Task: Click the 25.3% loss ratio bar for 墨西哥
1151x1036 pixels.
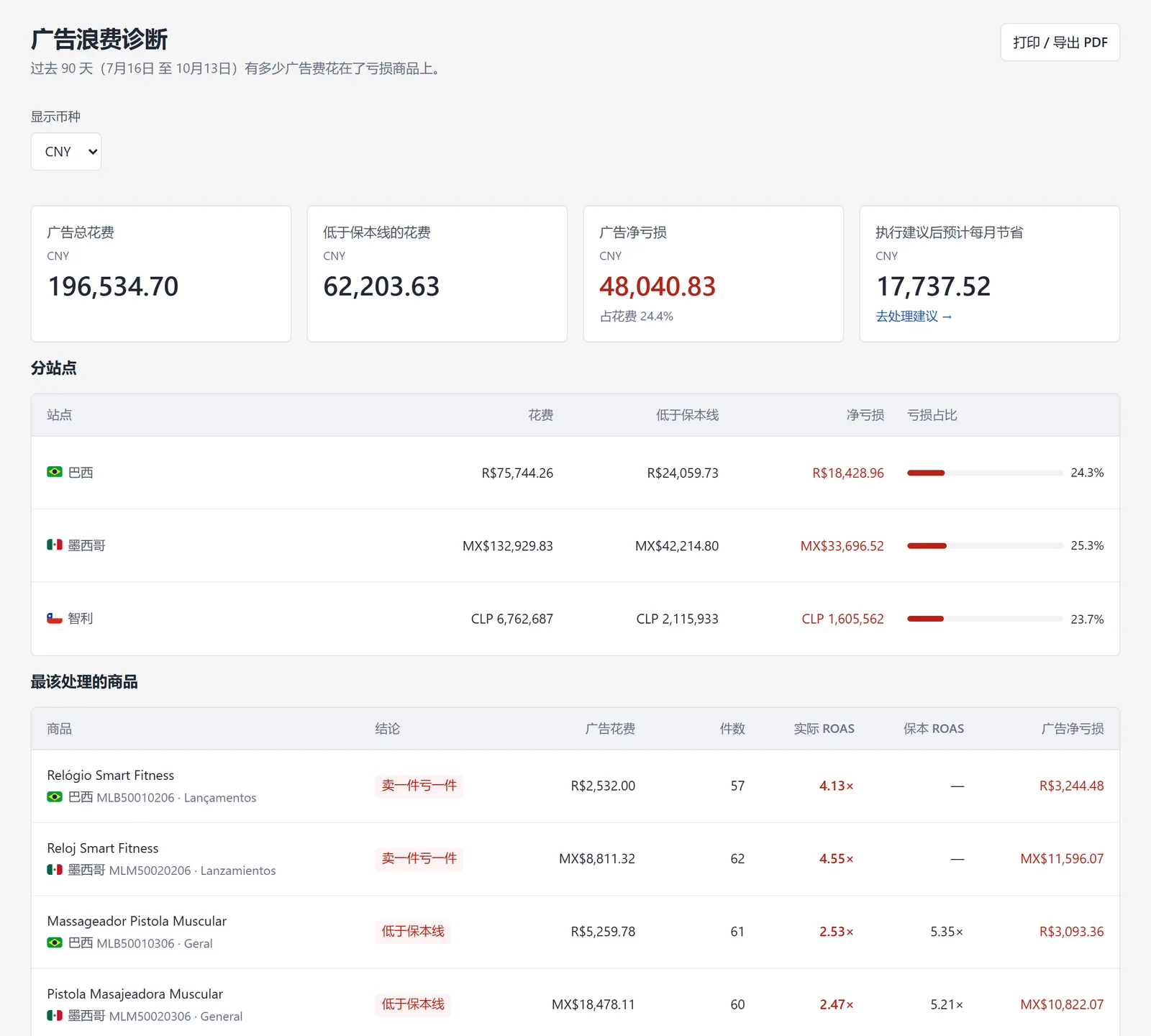Action: [x=985, y=545]
